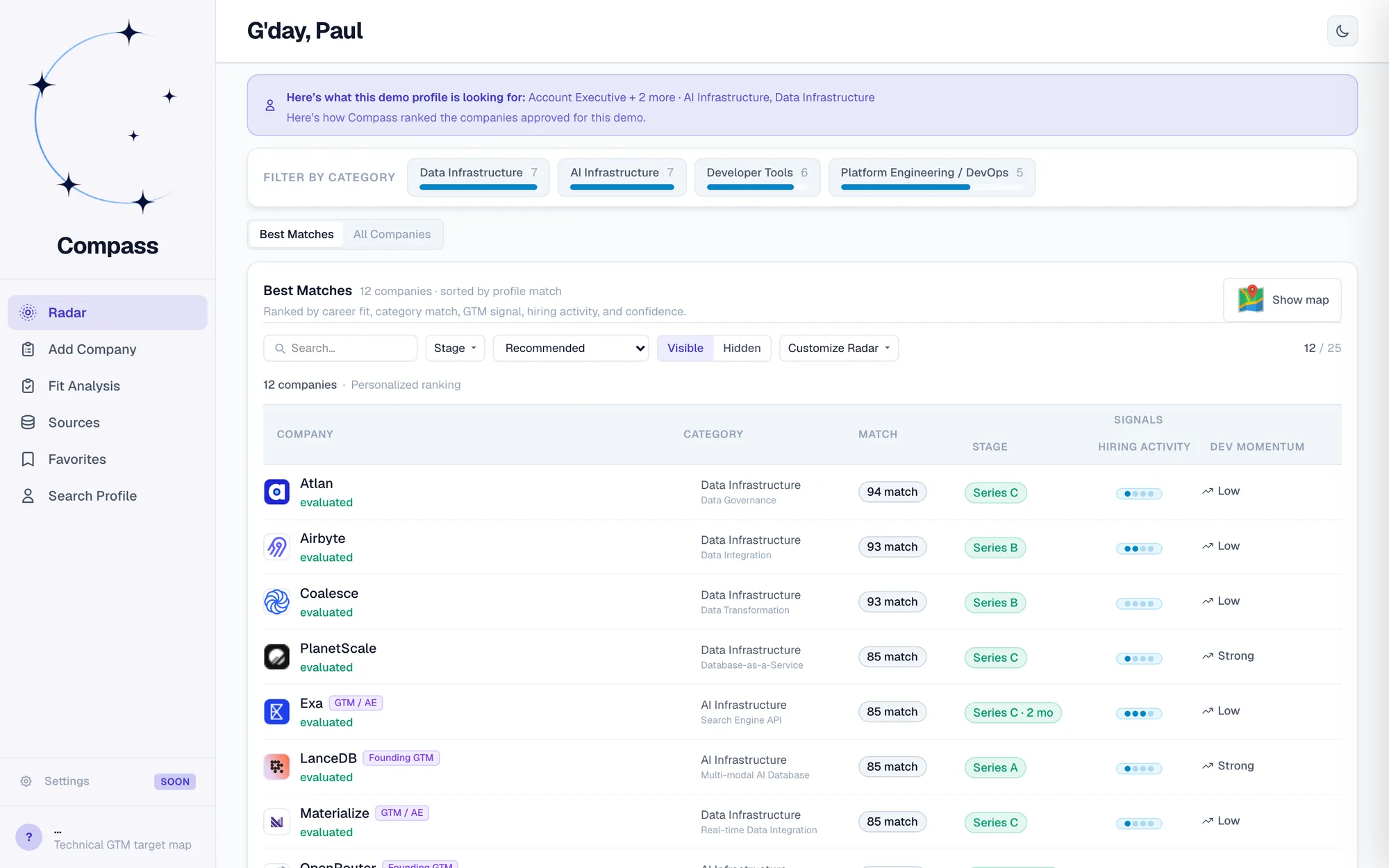Click the Show map button
Screen dimensions: 1389x868
pyautogui.click(x=1282, y=300)
